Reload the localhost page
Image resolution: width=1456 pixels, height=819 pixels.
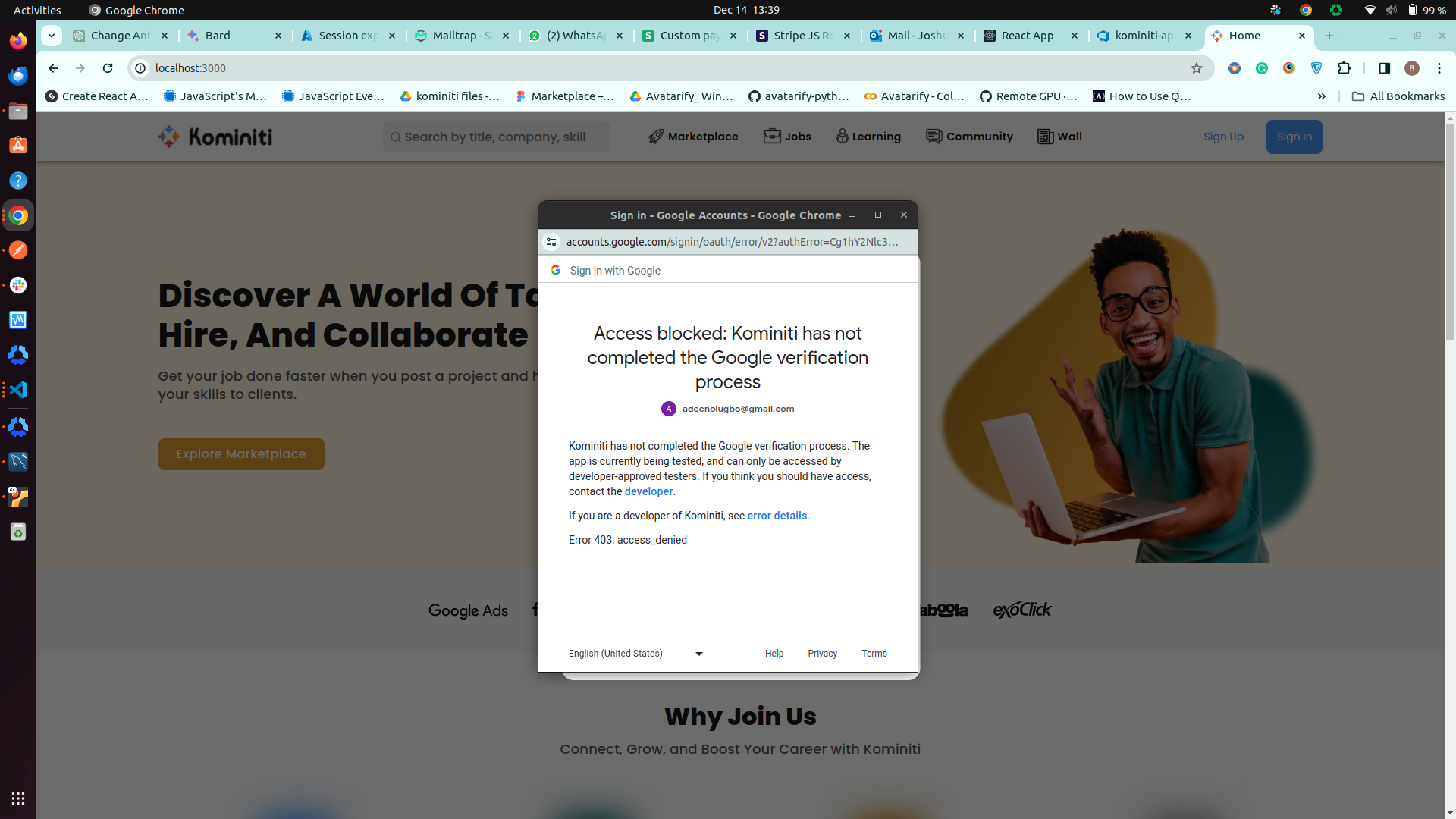point(108,68)
